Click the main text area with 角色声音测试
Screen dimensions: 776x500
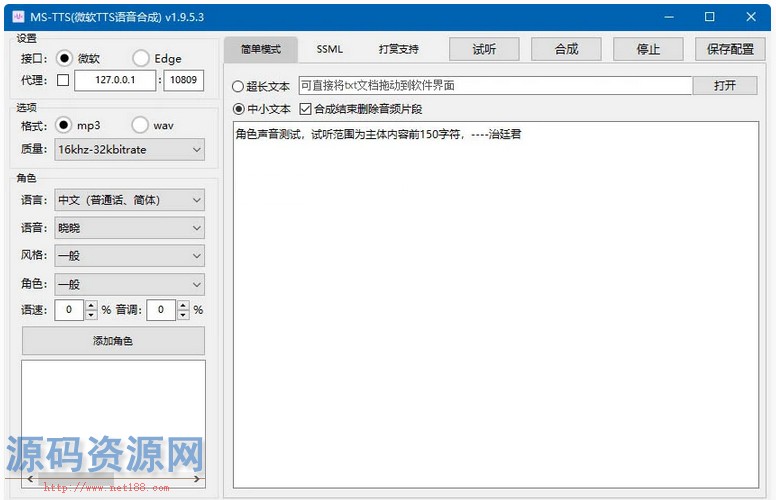point(496,304)
